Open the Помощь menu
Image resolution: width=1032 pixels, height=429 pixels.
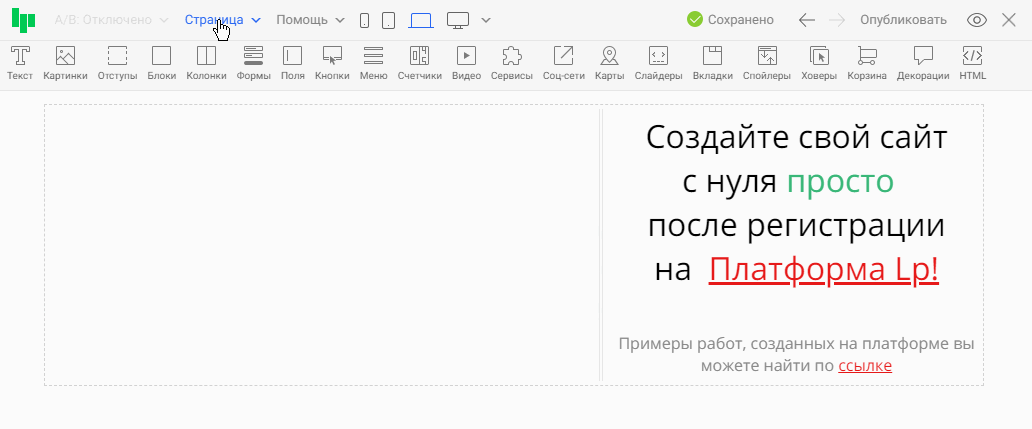tap(310, 20)
